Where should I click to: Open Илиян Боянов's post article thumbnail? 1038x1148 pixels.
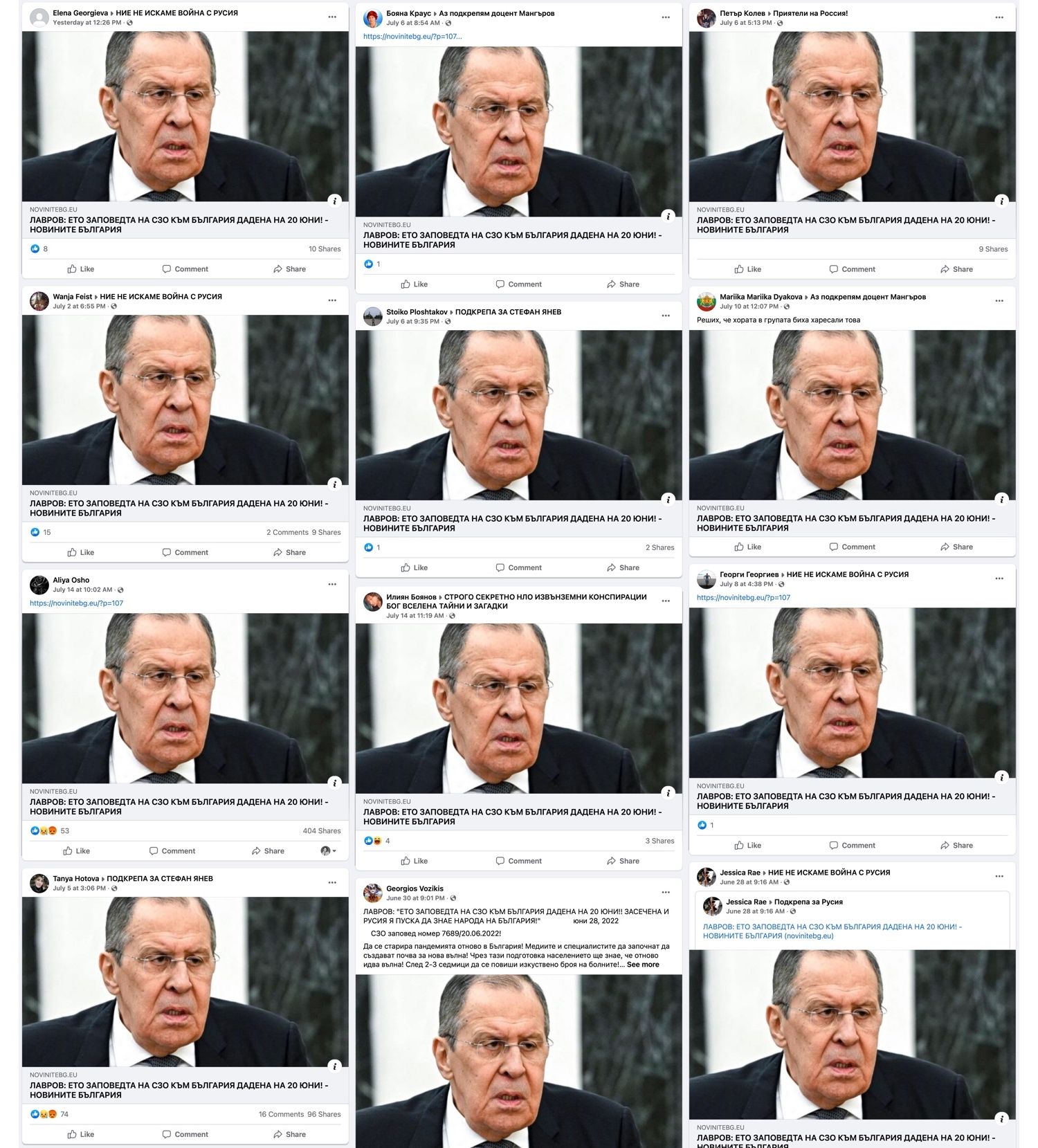point(519,708)
